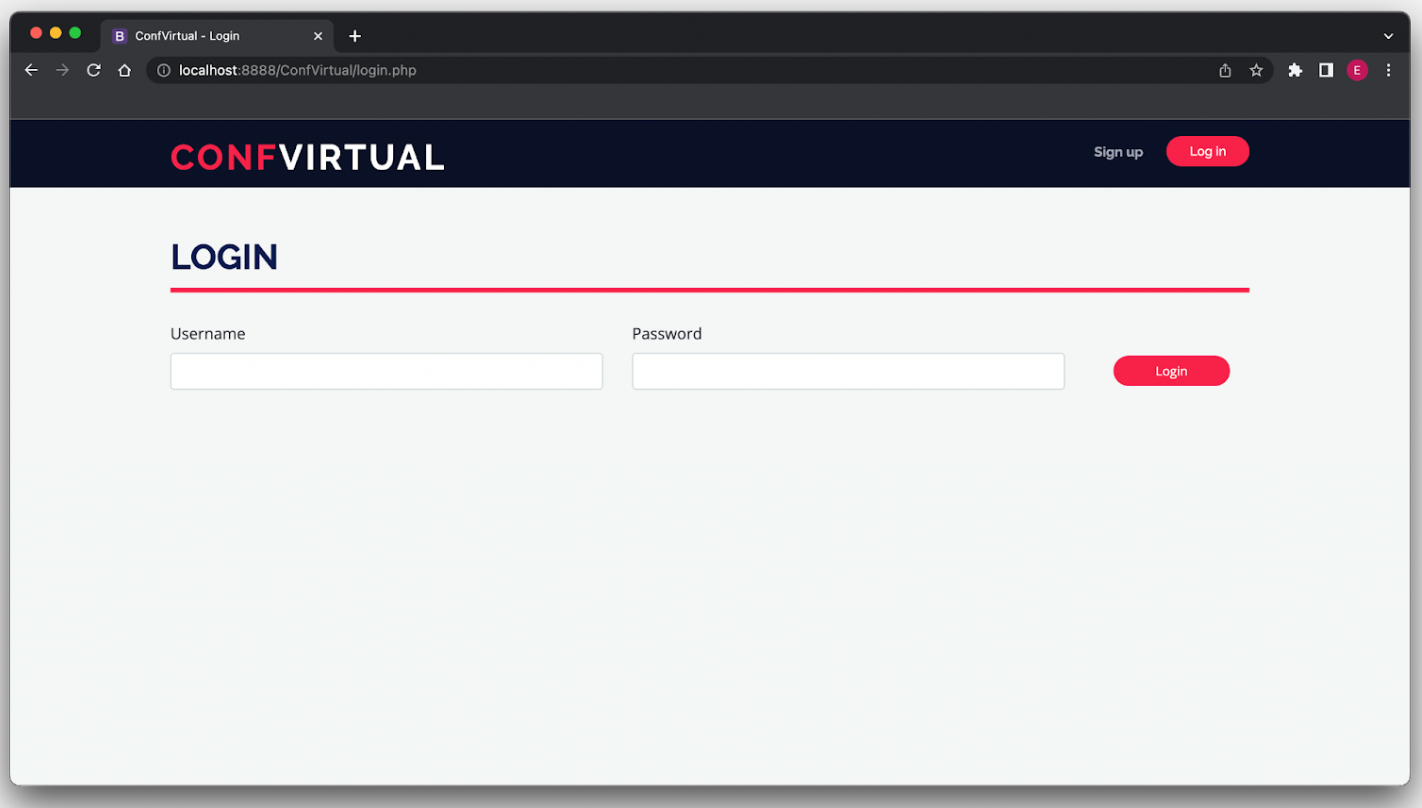
Task: Click the Log in header button
Action: [x=1207, y=151]
